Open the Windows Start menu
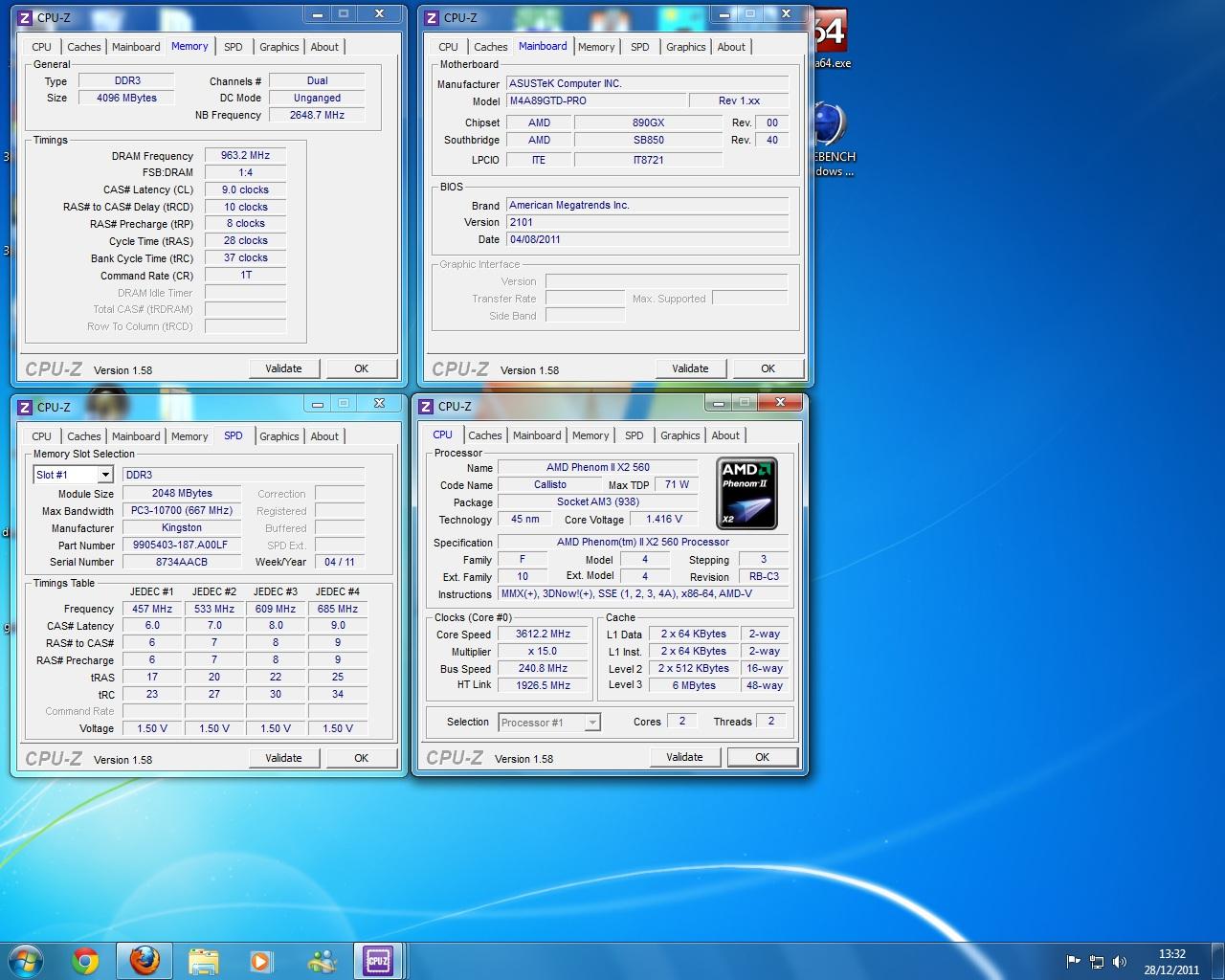The image size is (1225, 980). click(x=26, y=961)
